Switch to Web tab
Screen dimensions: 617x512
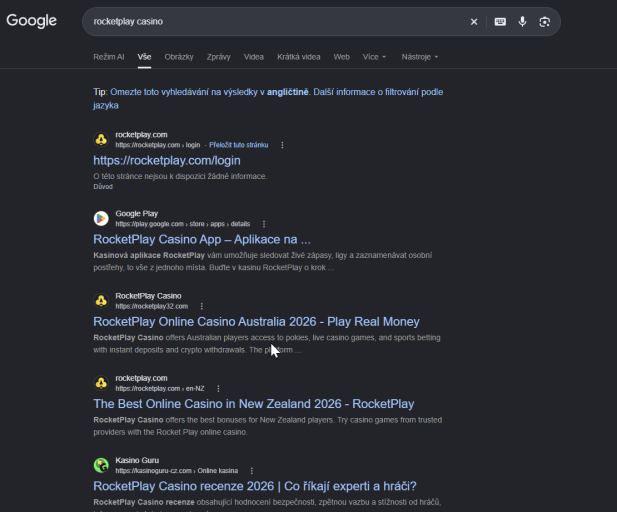(x=342, y=57)
